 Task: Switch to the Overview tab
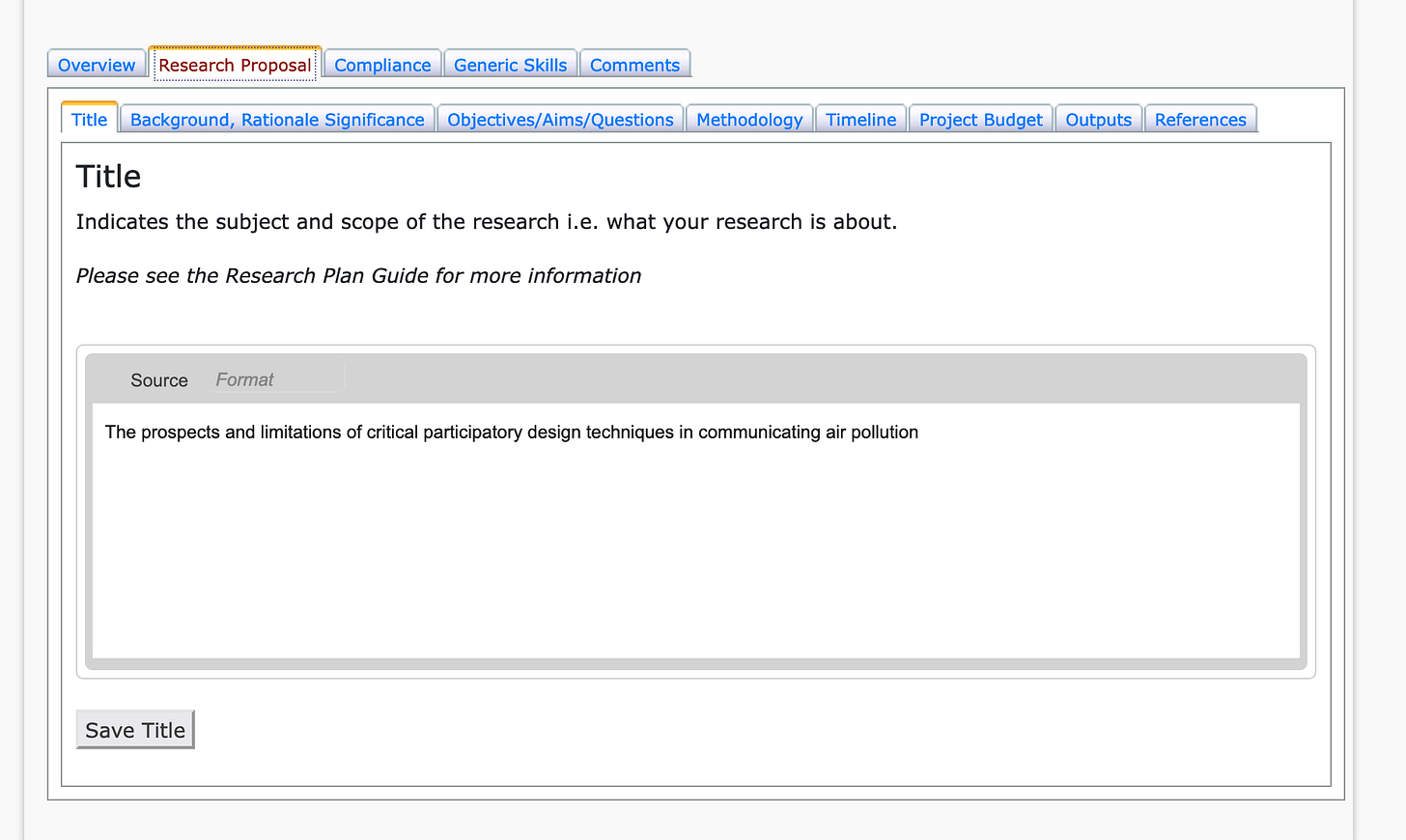pyautogui.click(x=96, y=64)
